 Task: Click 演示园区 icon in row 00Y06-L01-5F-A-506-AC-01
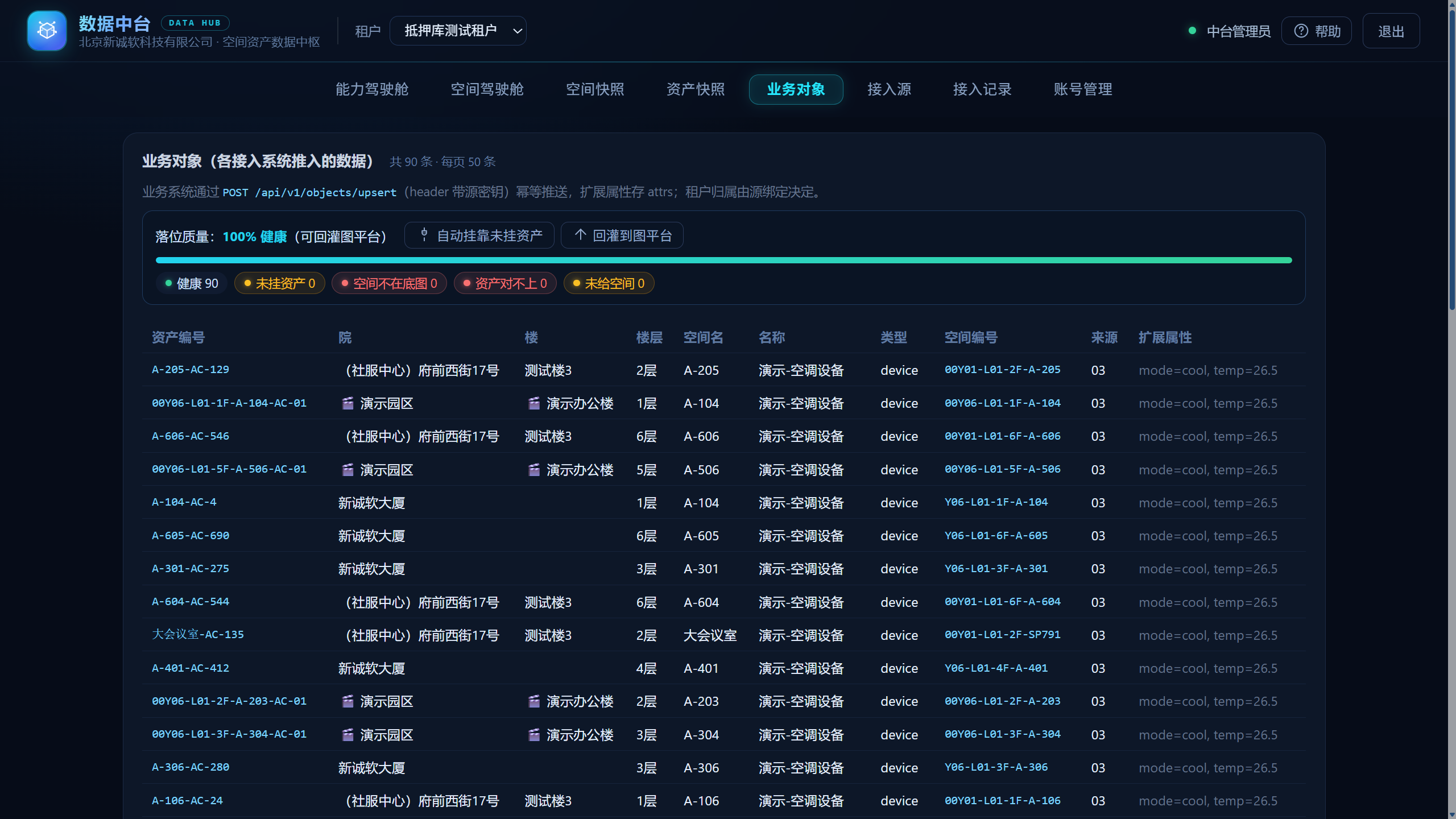tap(348, 470)
